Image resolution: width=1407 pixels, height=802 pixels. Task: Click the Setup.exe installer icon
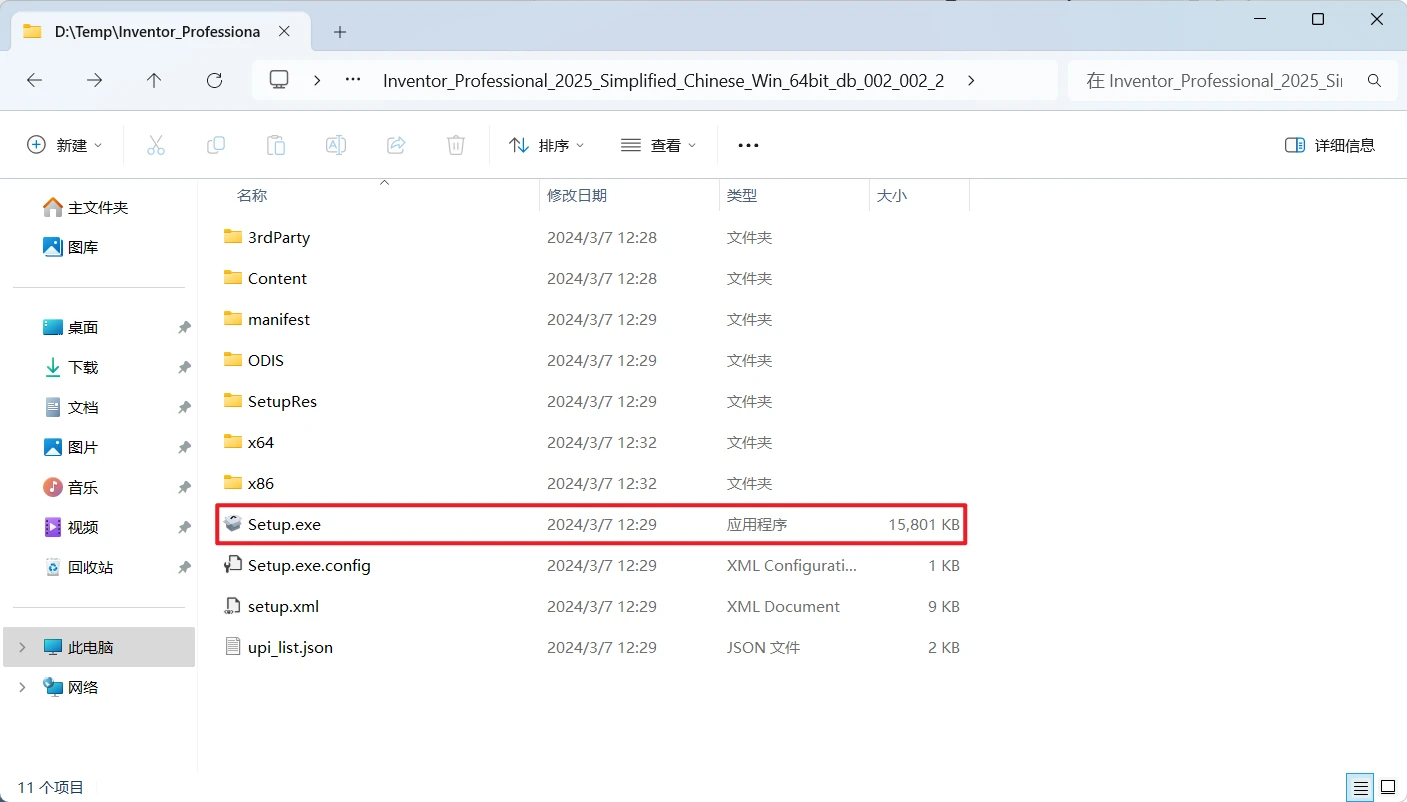tap(233, 524)
